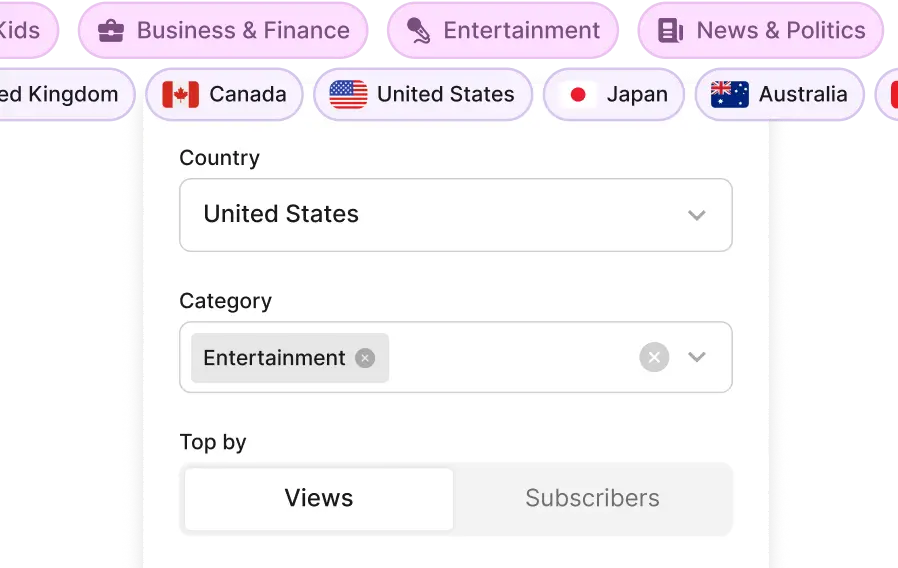Open the Country dropdown

pyautogui.click(x=456, y=215)
